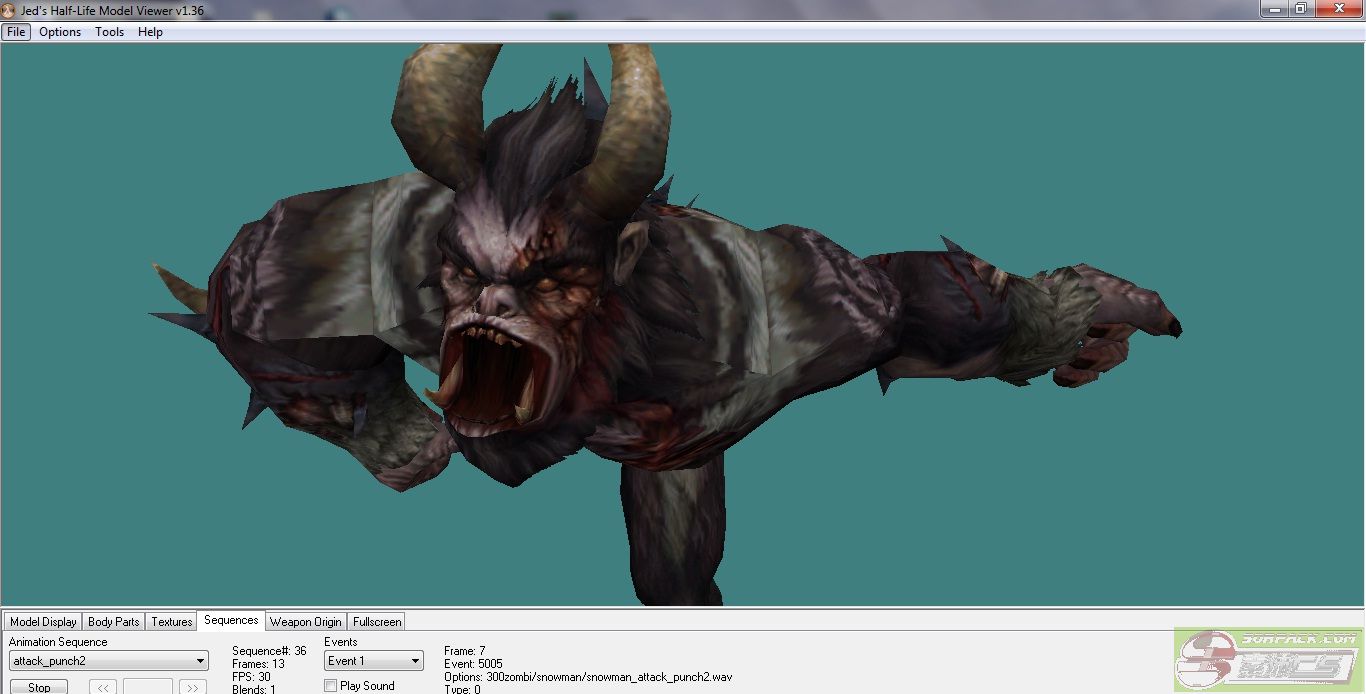Viewport: 1366px width, 694px height.
Task: Switch to the Fullscreen tab
Action: click(377, 622)
